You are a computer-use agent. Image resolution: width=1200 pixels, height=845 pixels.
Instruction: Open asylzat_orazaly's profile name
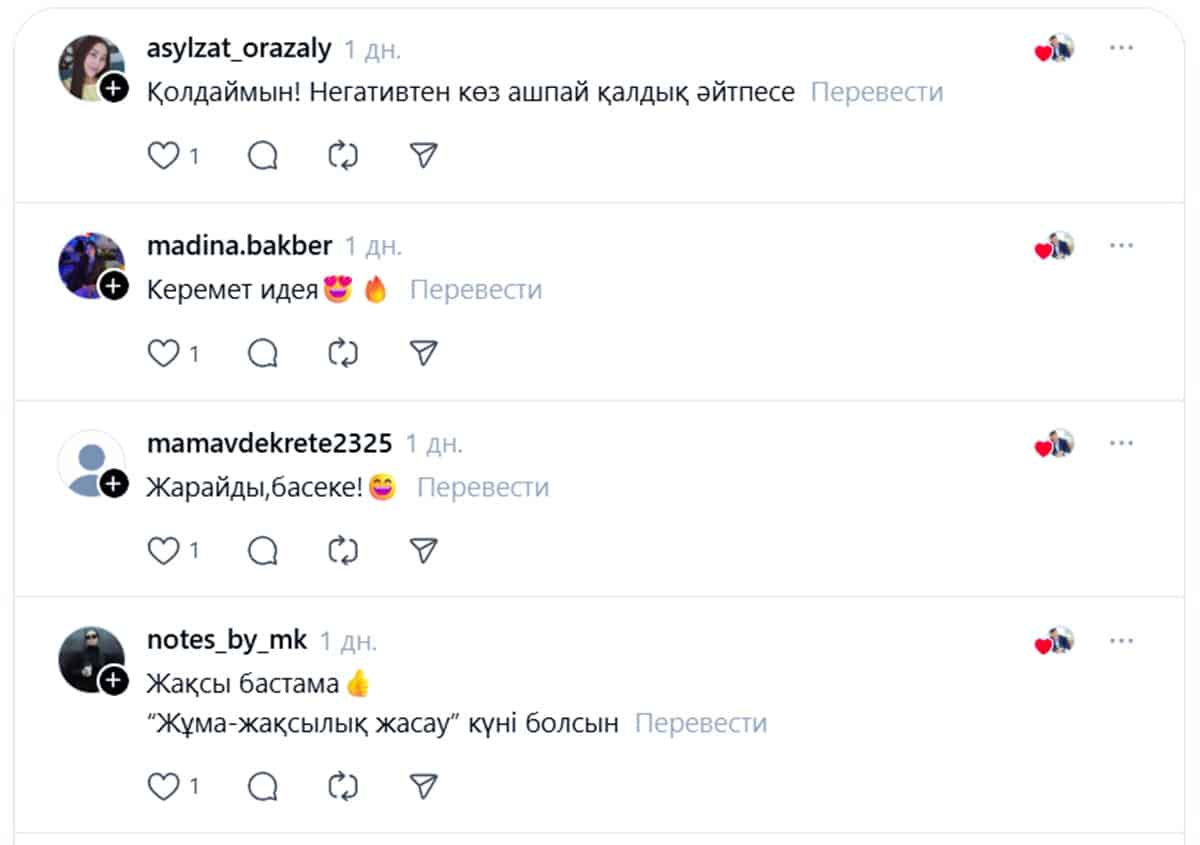[237, 47]
